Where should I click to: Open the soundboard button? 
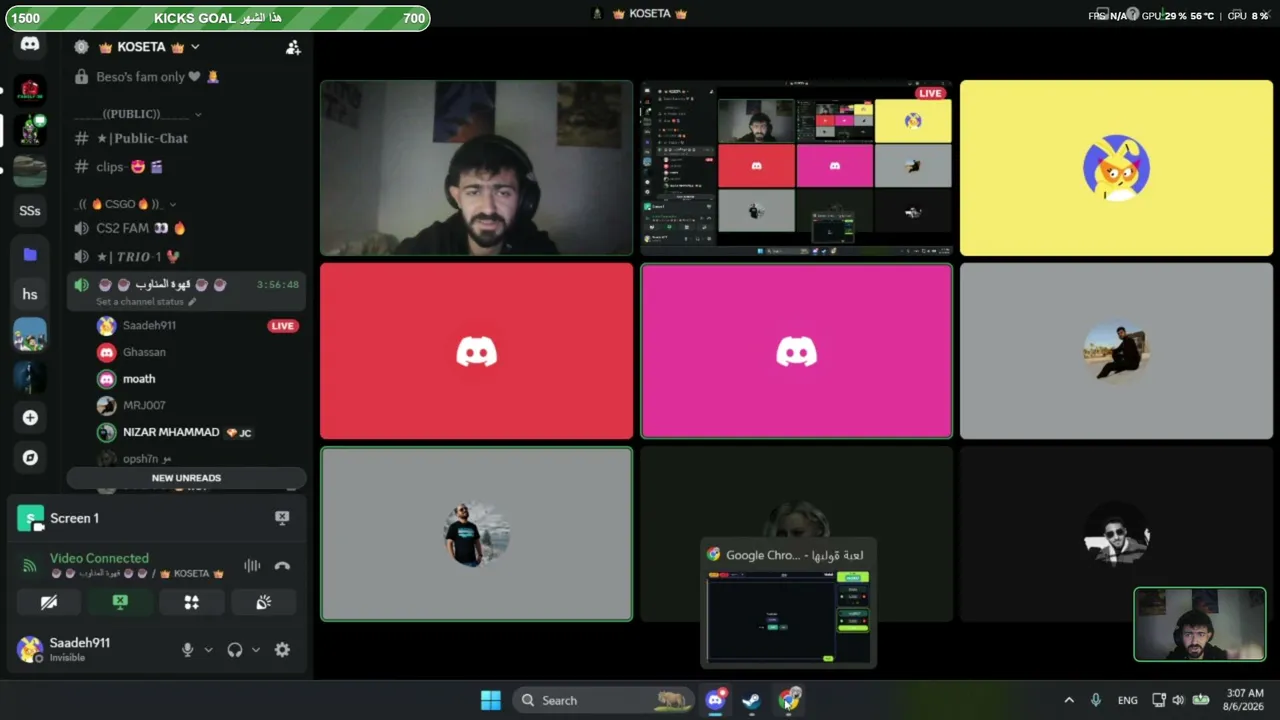click(264, 602)
